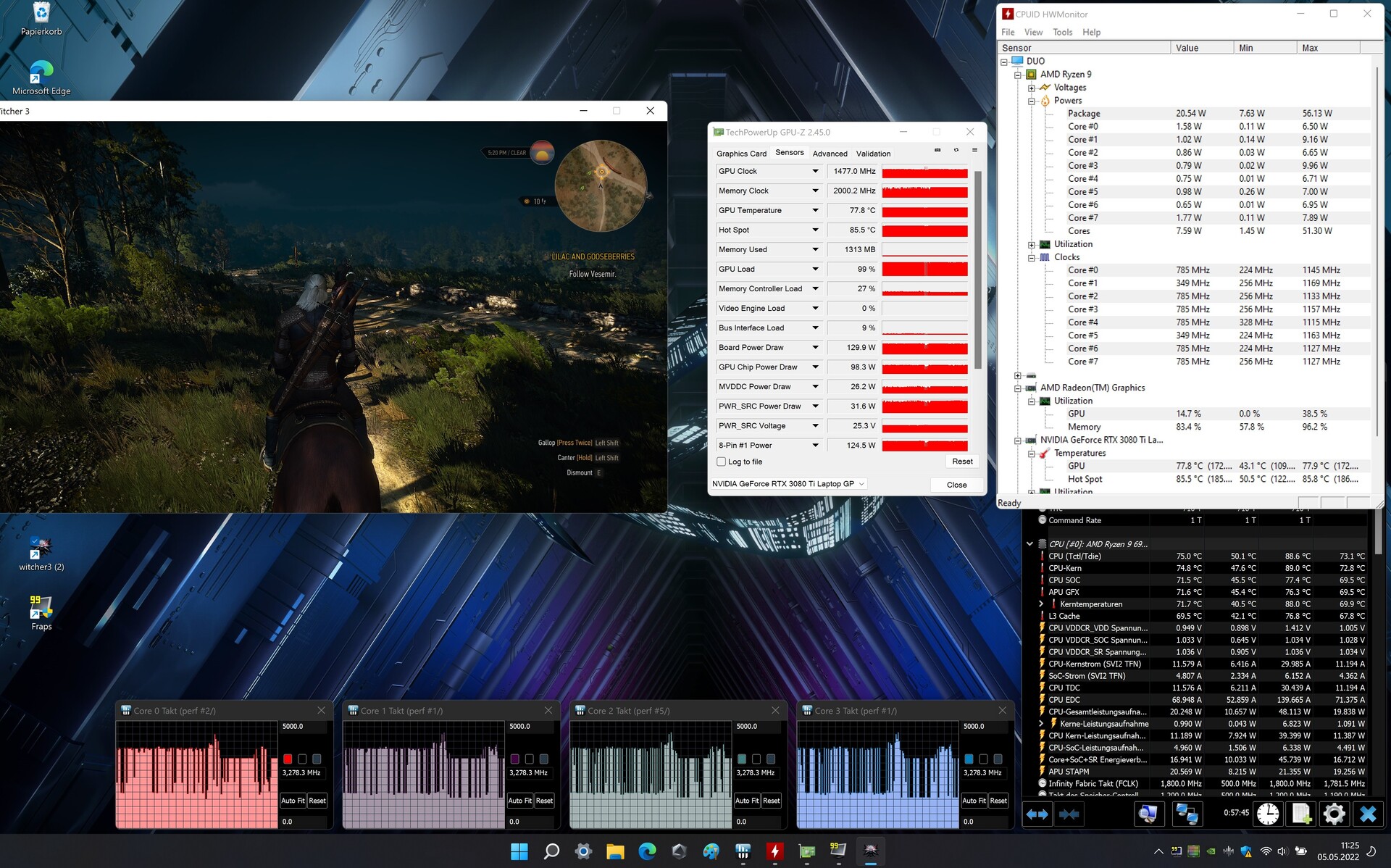
Task: Open GPU-Z hamburger menu icon
Action: (x=974, y=150)
